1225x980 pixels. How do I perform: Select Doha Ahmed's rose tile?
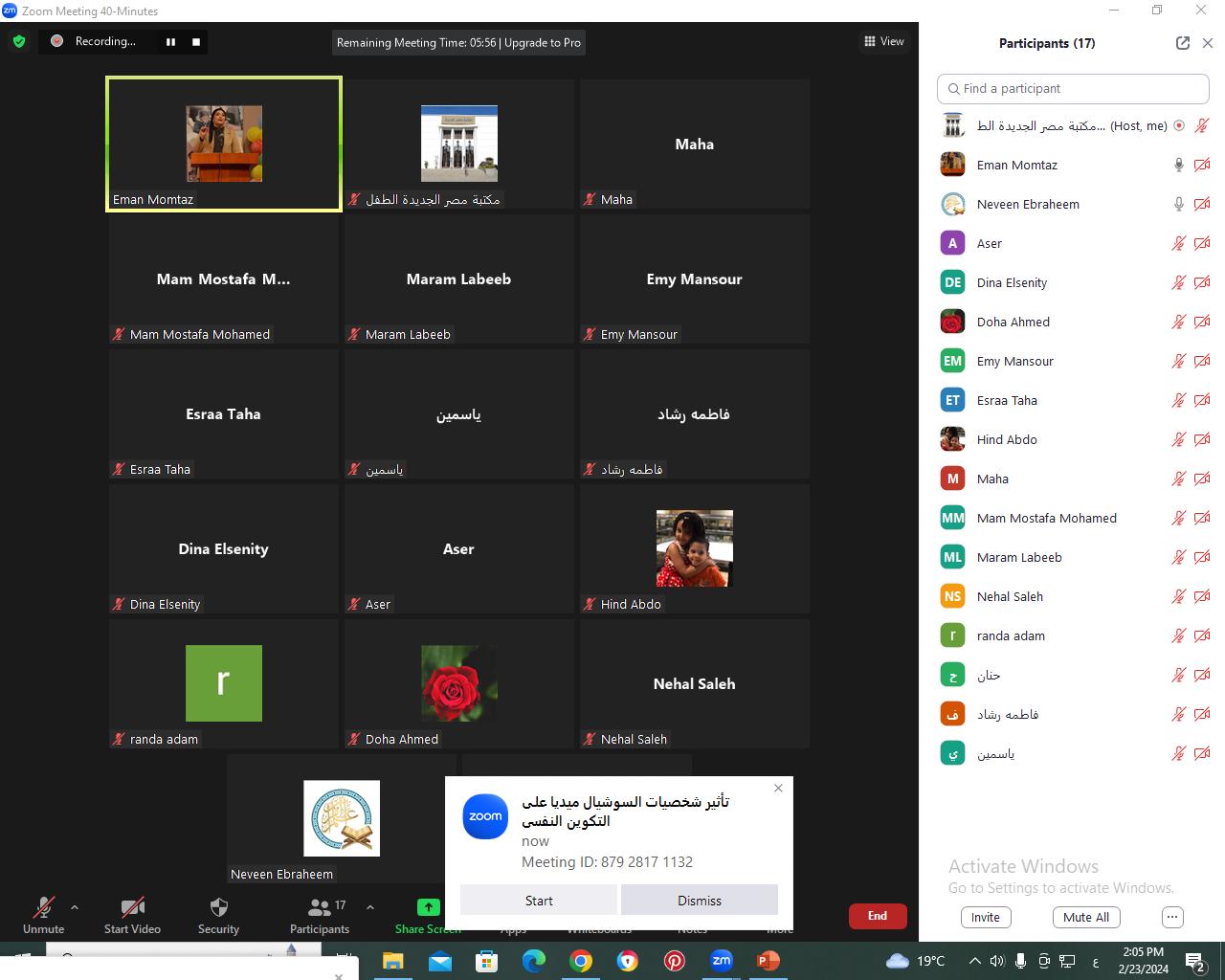[459, 683]
